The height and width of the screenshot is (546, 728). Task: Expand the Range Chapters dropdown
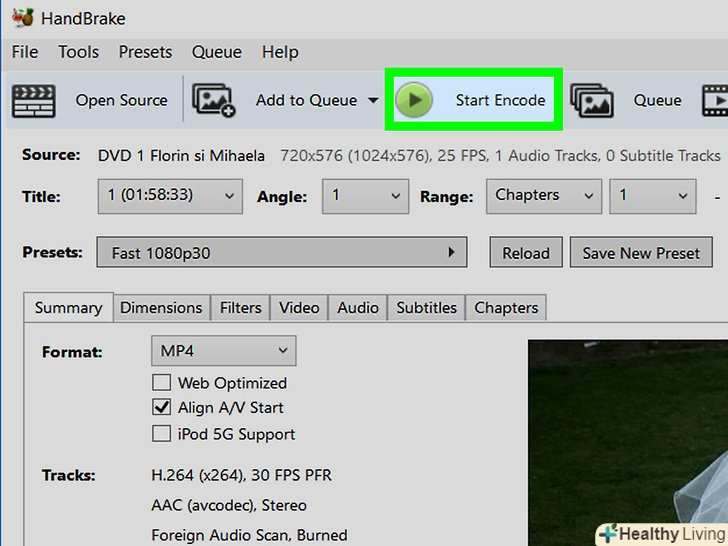544,196
